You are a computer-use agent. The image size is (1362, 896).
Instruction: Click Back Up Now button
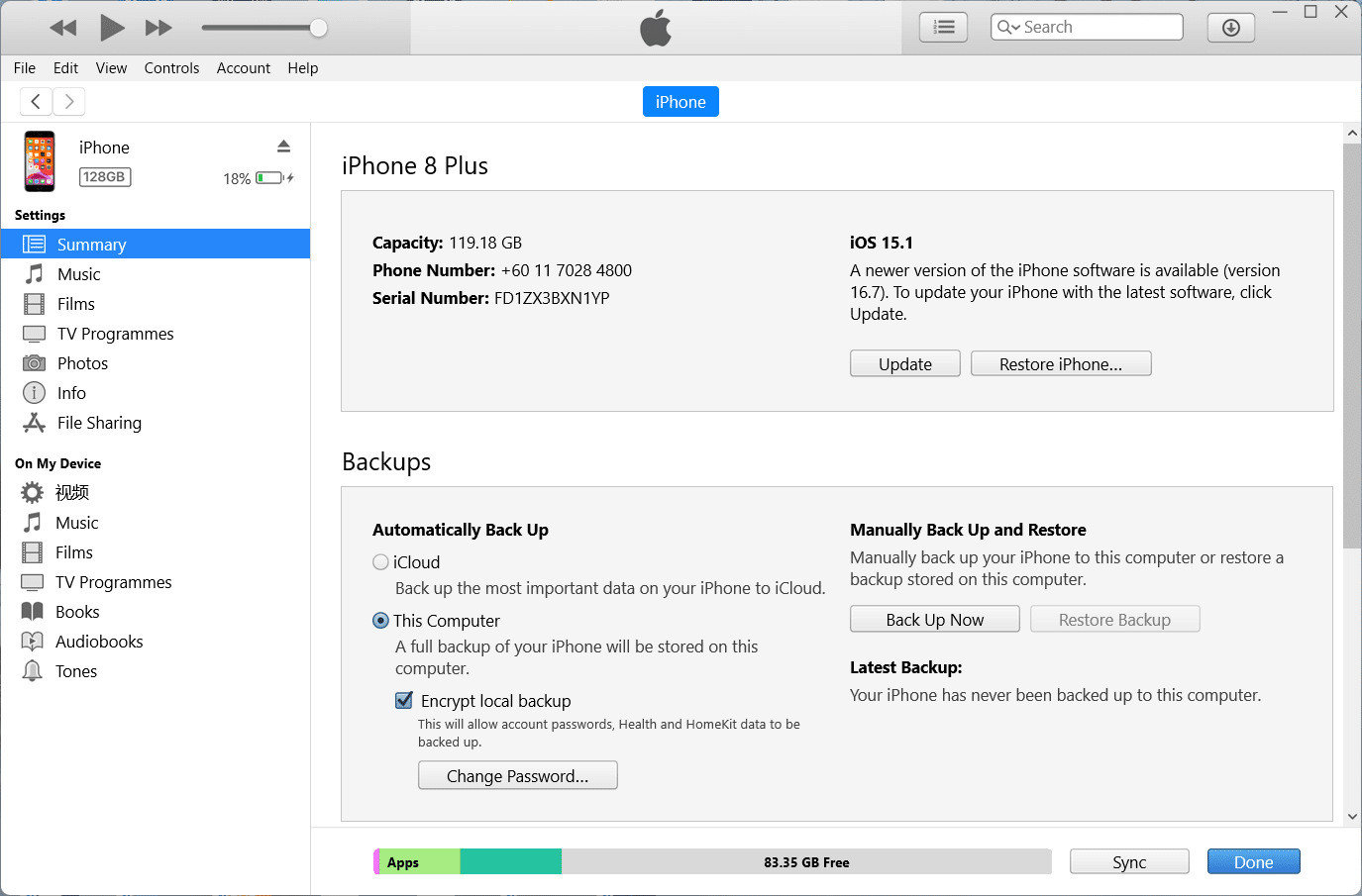(935, 619)
